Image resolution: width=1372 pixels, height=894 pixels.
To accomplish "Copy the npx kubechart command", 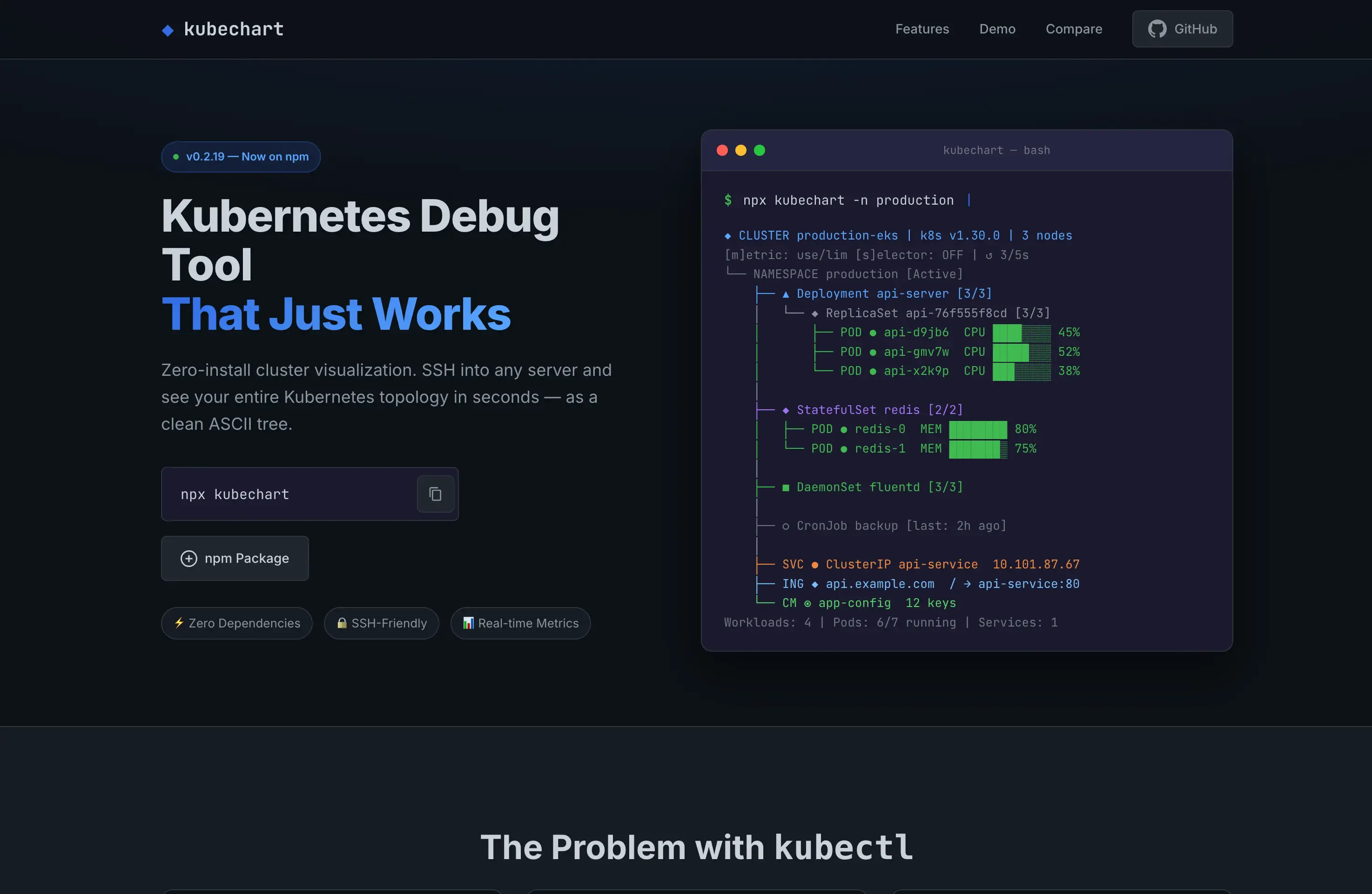I will [435, 494].
